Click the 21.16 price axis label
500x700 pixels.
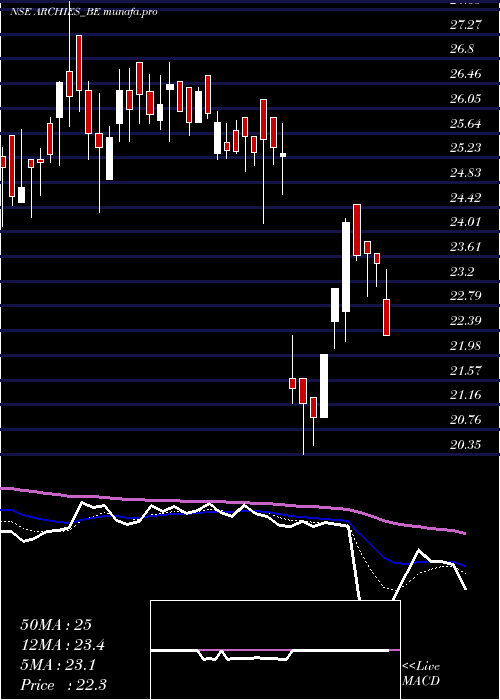(465, 395)
